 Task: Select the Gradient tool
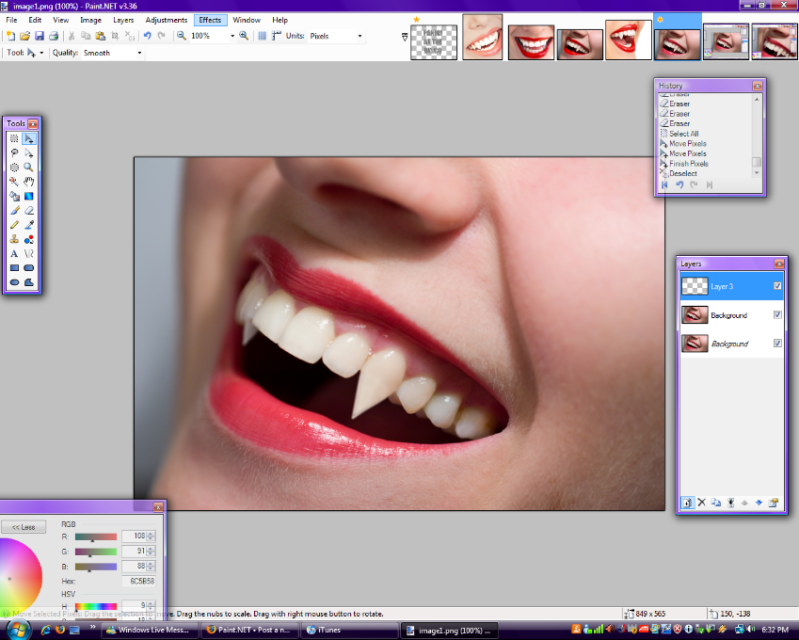tap(29, 196)
